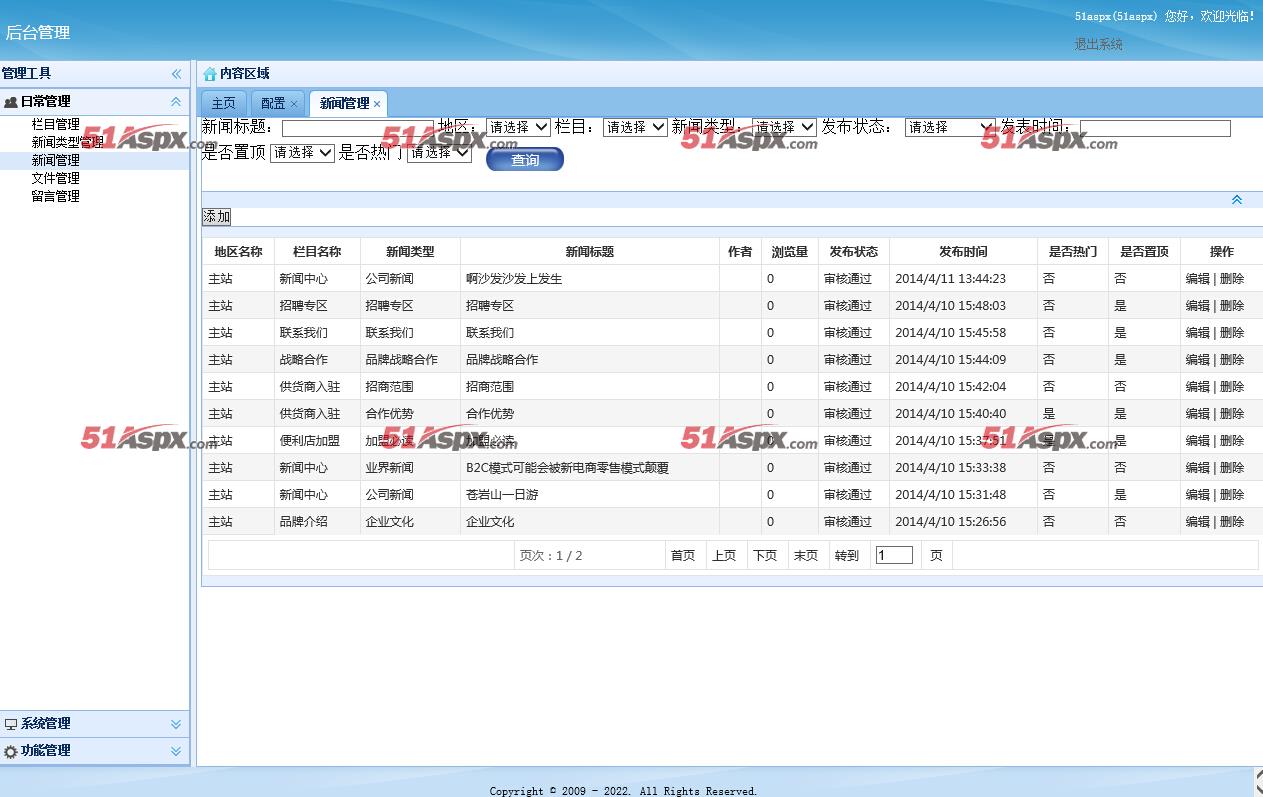Open the 新闻类型 filter dropdown

tap(784, 127)
